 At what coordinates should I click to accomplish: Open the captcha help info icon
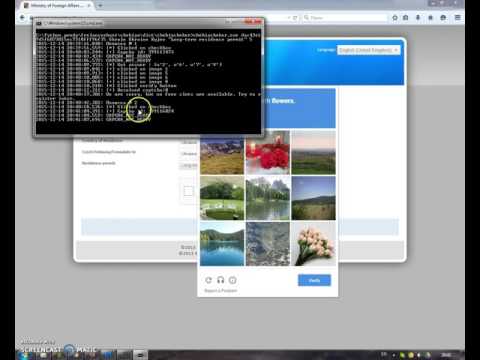(x=233, y=280)
